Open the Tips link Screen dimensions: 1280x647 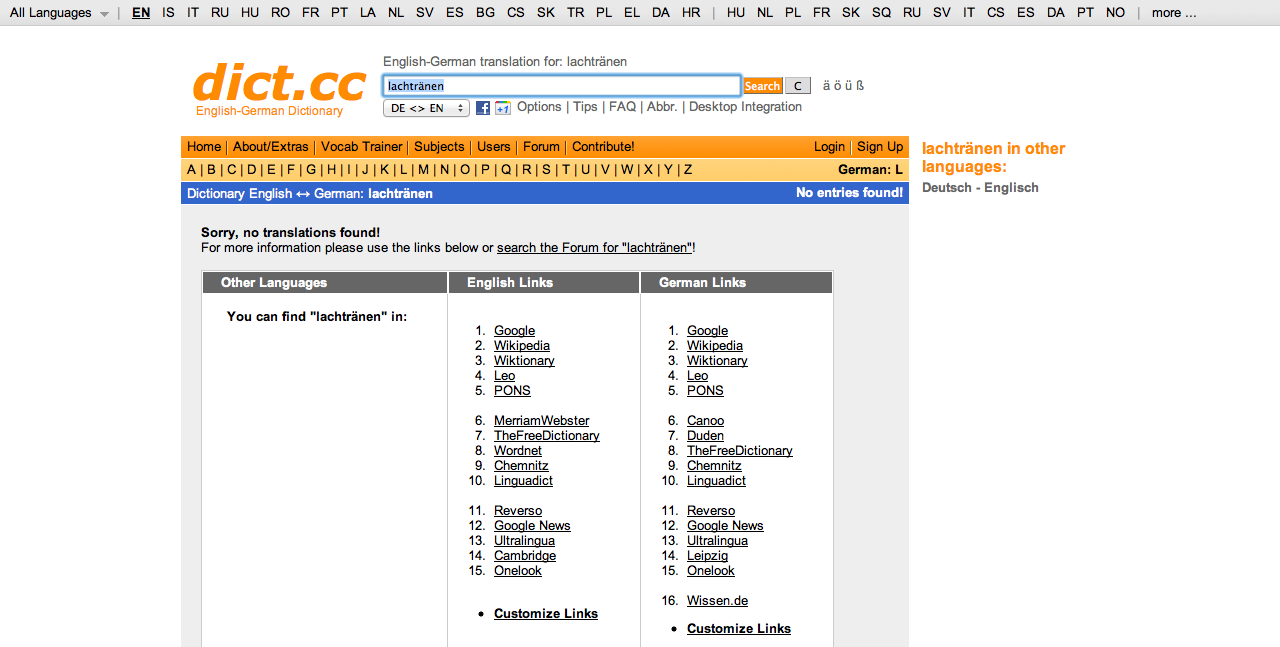pyautogui.click(x=585, y=107)
